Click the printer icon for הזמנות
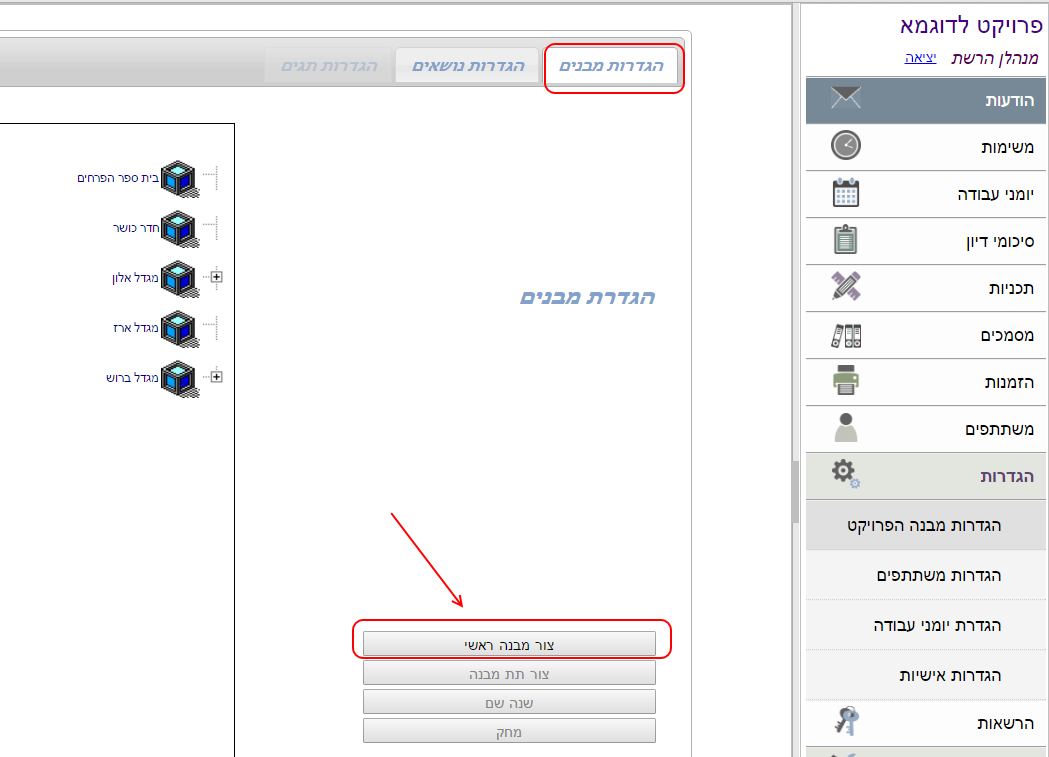Viewport: 1049px width, 757px height. pos(846,381)
